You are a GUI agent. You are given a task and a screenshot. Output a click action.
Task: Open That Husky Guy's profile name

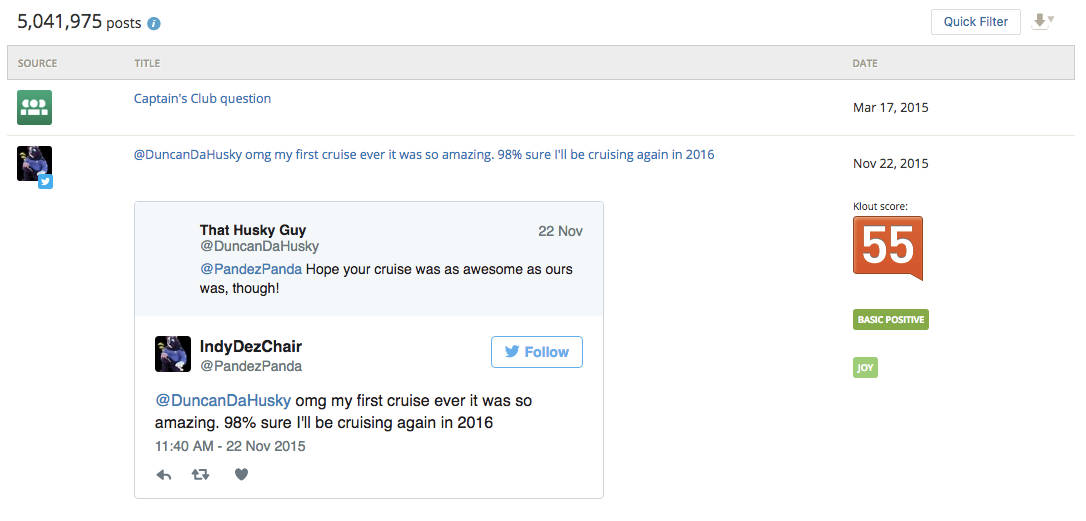click(253, 231)
